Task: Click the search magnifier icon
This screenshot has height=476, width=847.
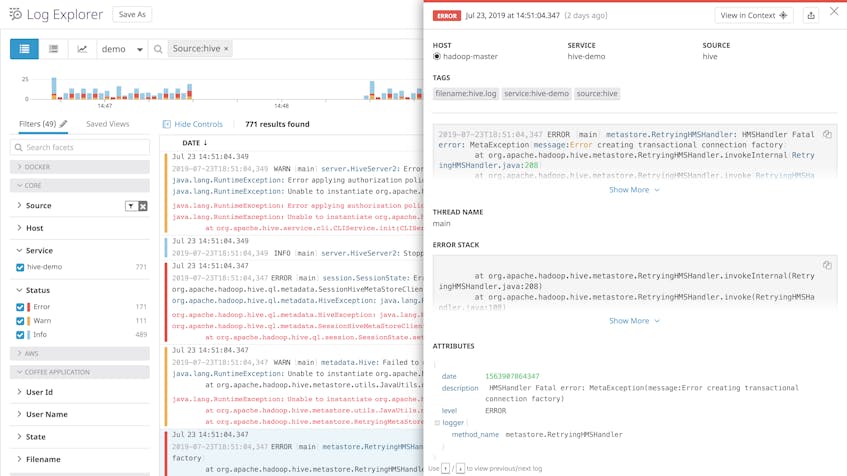Action: [x=158, y=49]
